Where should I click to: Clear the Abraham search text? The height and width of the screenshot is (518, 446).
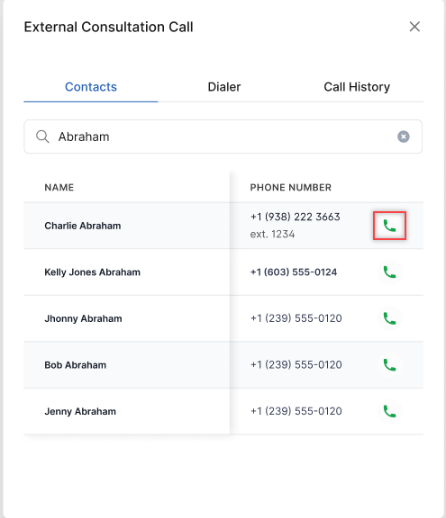point(403,137)
